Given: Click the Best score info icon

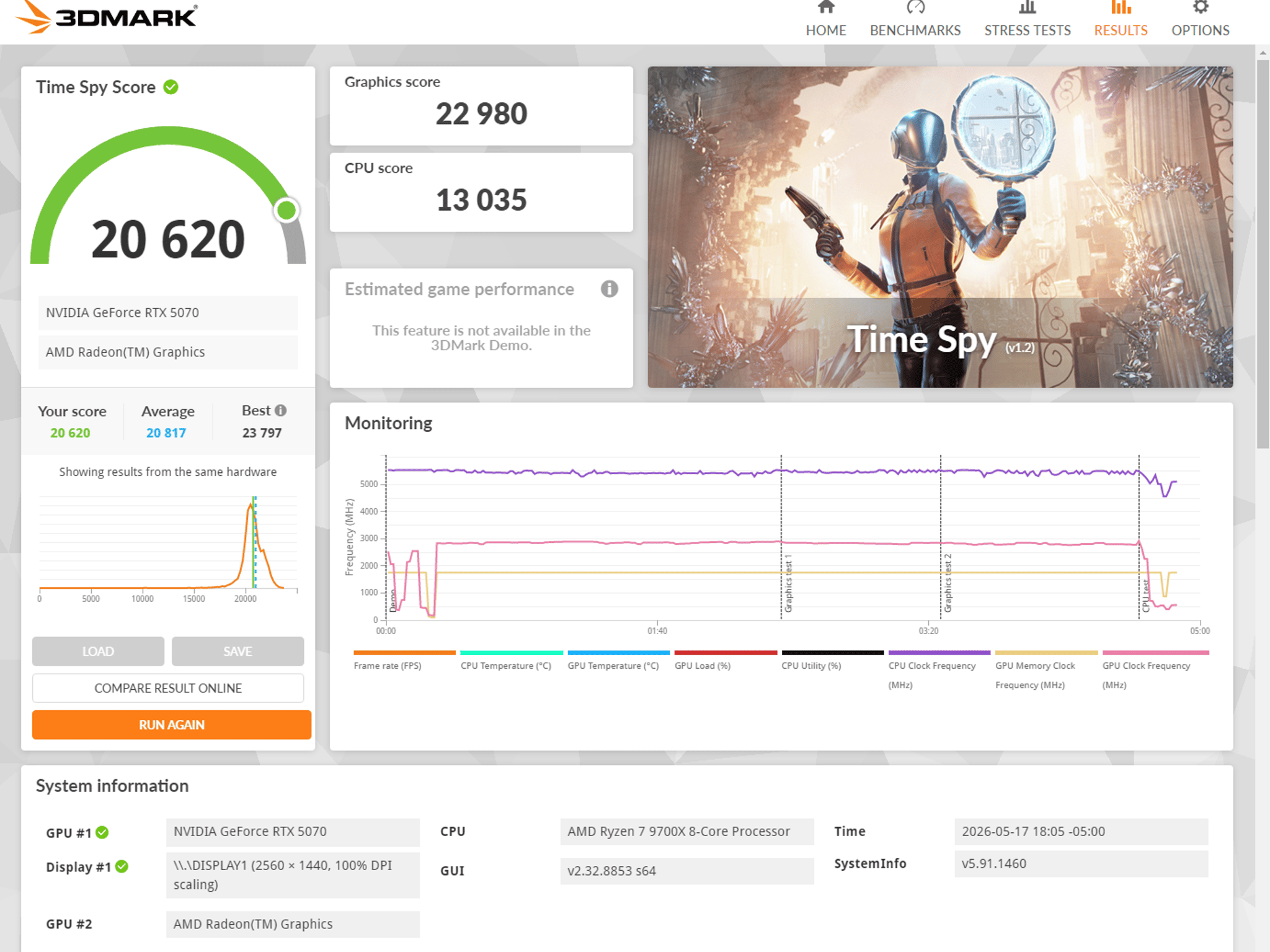Looking at the screenshot, I should click(x=281, y=410).
